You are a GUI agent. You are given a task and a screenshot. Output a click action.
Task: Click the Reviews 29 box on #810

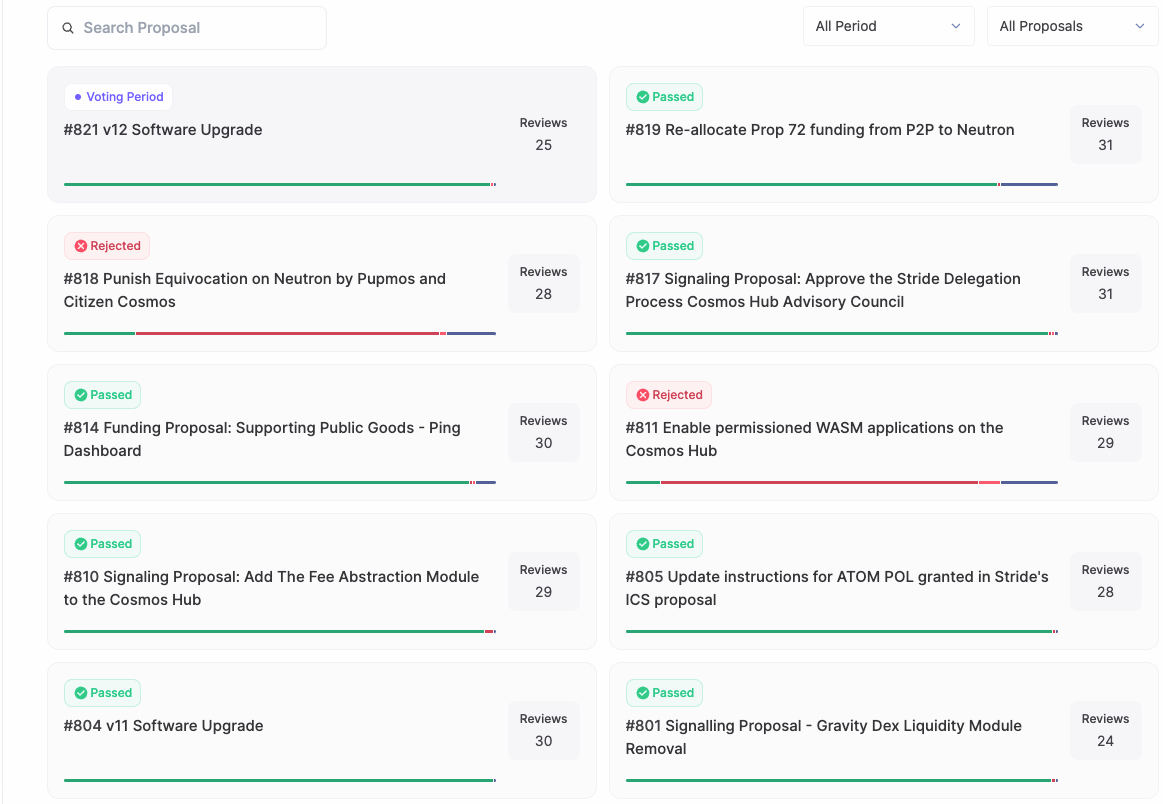(544, 581)
